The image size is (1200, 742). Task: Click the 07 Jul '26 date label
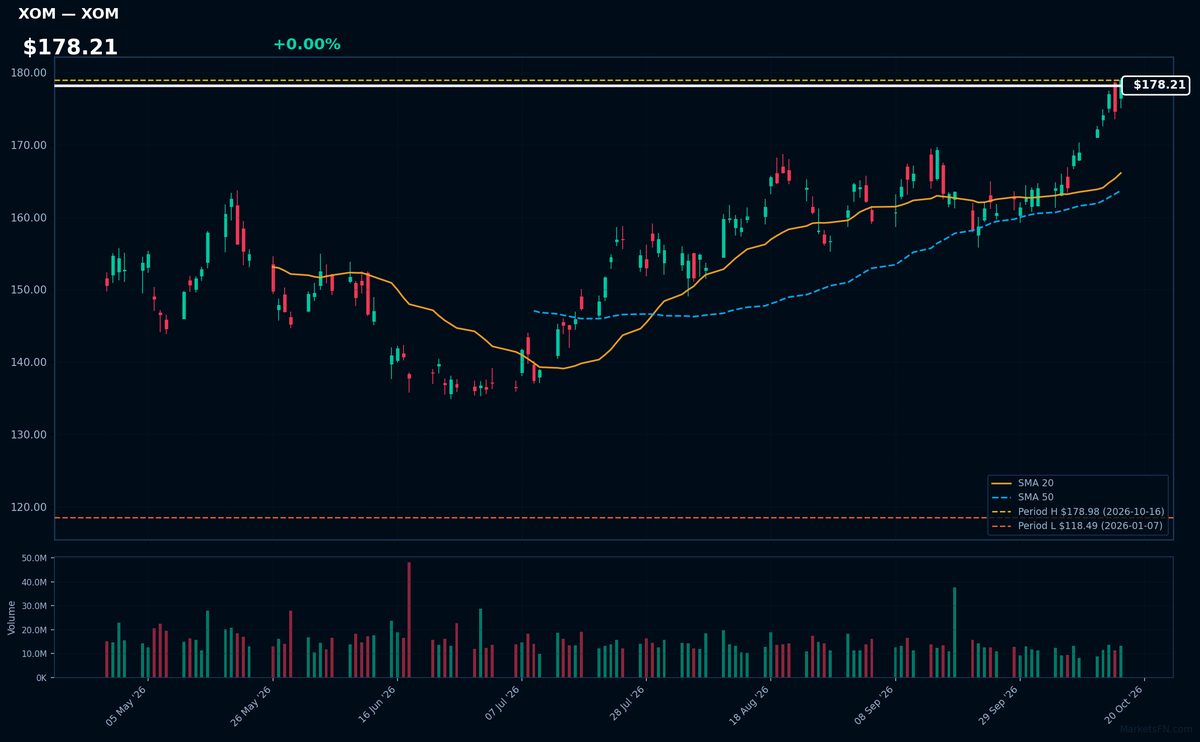tap(500, 706)
